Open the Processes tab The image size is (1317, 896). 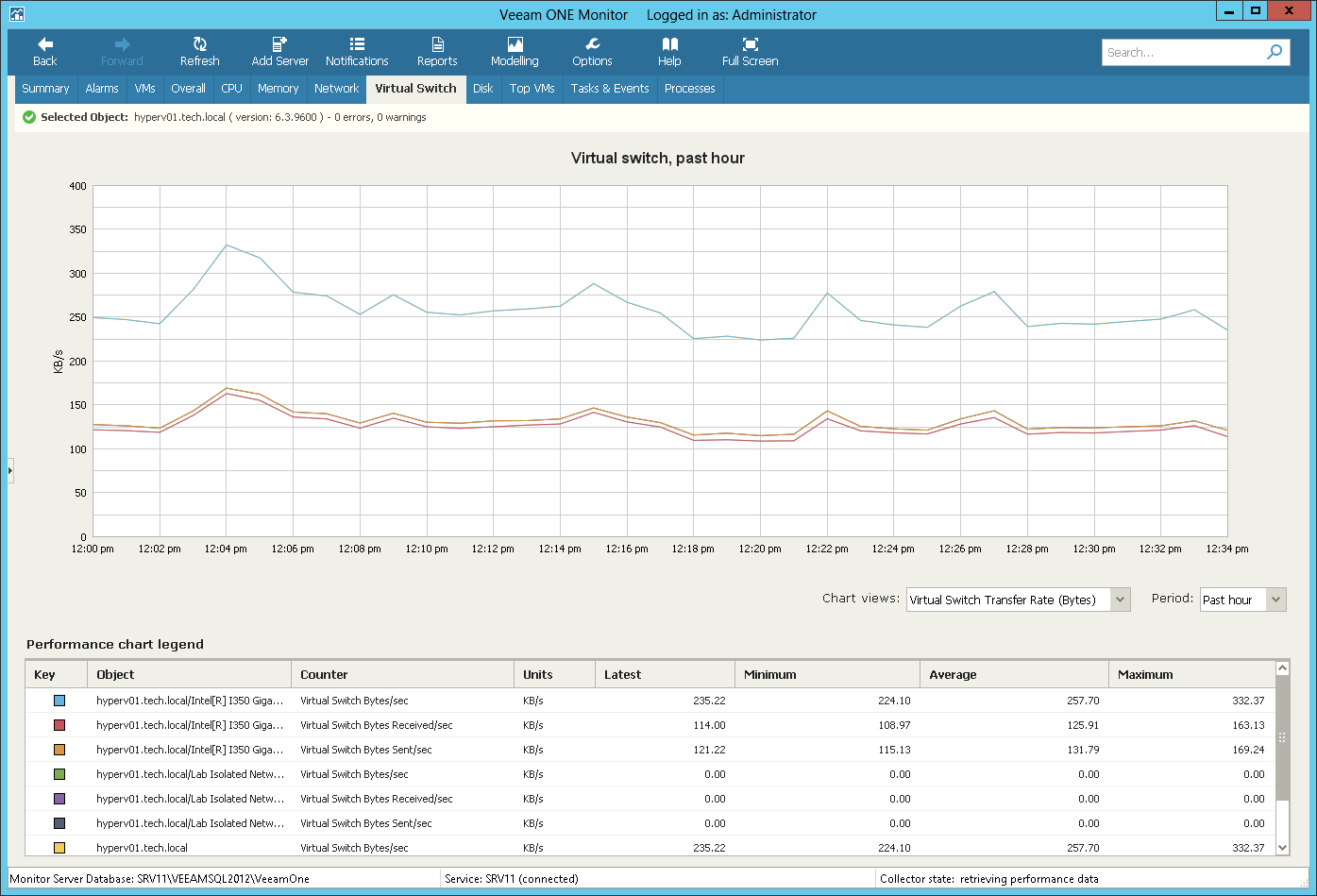click(x=689, y=89)
